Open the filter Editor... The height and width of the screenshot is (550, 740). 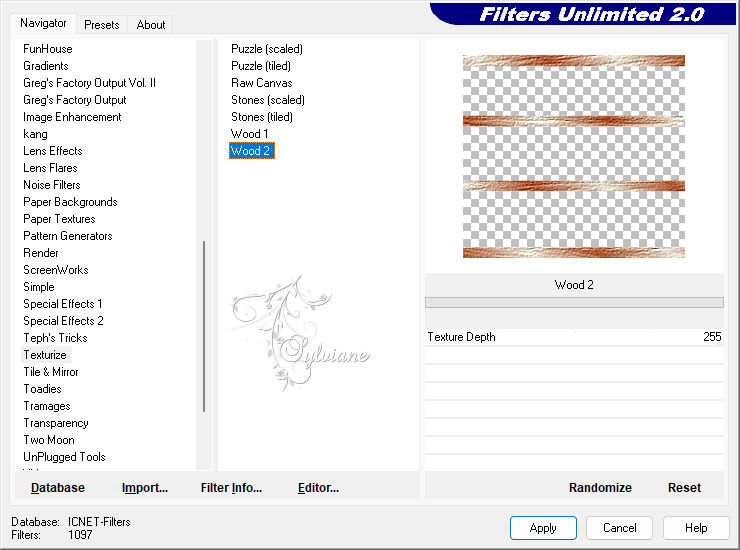[x=318, y=488]
